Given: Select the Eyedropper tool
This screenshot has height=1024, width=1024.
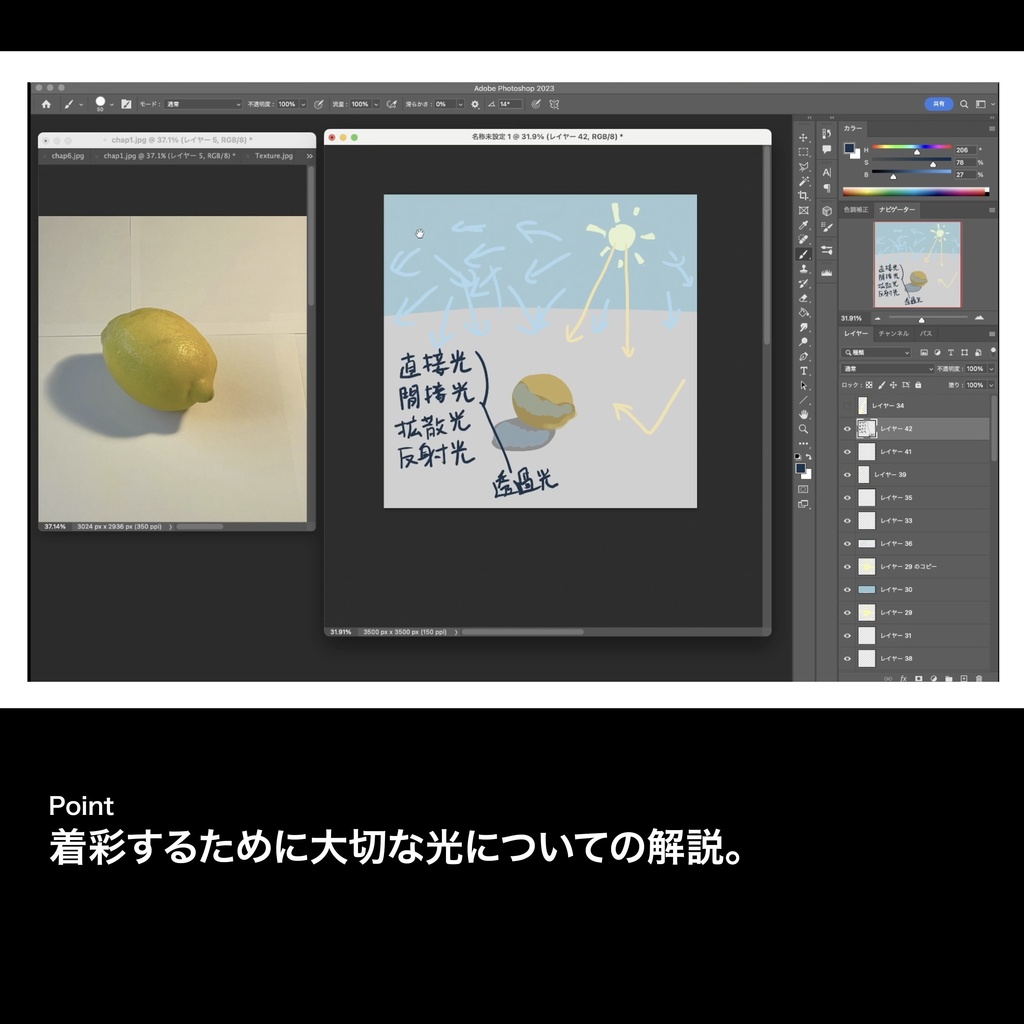Looking at the screenshot, I should click(805, 227).
